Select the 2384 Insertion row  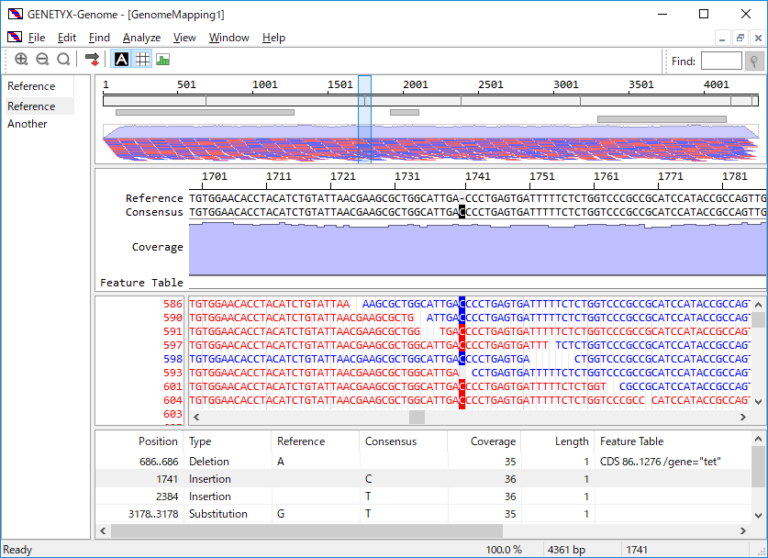tap(423, 496)
